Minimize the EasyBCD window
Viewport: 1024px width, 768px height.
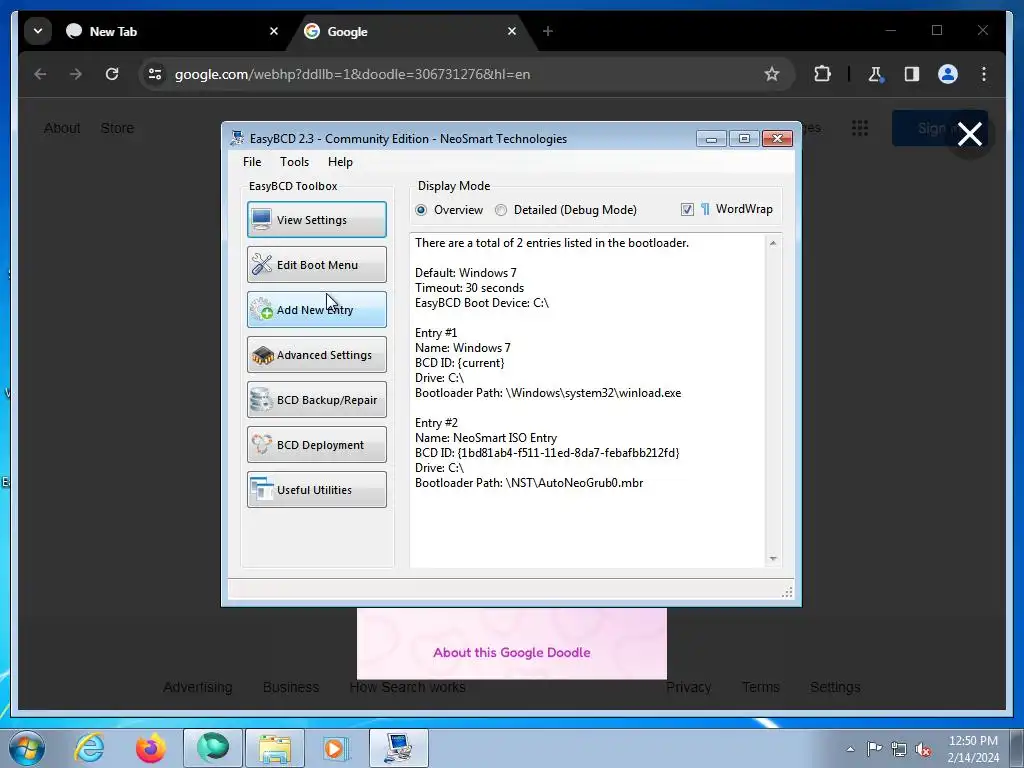pos(711,138)
